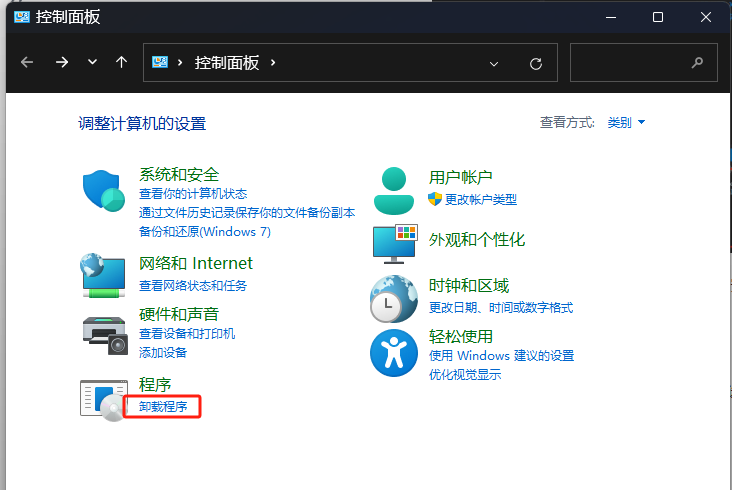The width and height of the screenshot is (732, 490).
Task: Open 查看你的计算机状态 link
Action: click(193, 194)
